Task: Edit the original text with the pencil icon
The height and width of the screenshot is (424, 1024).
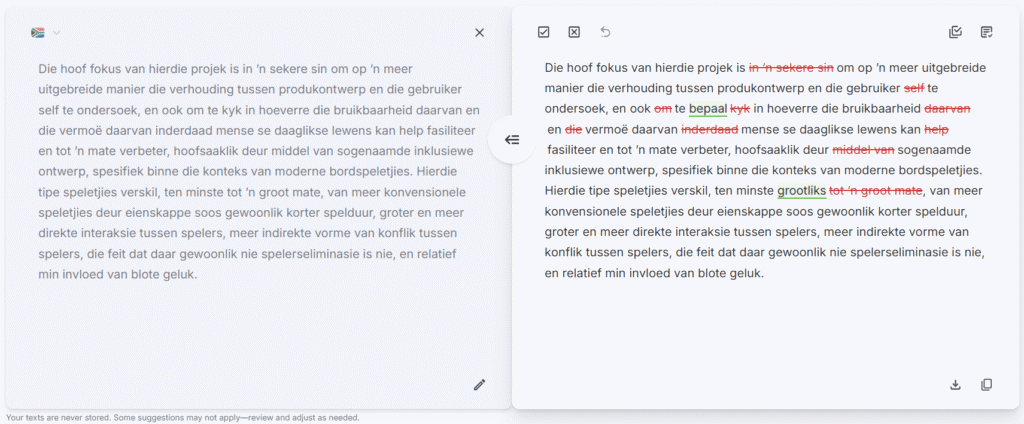Action: [x=479, y=385]
